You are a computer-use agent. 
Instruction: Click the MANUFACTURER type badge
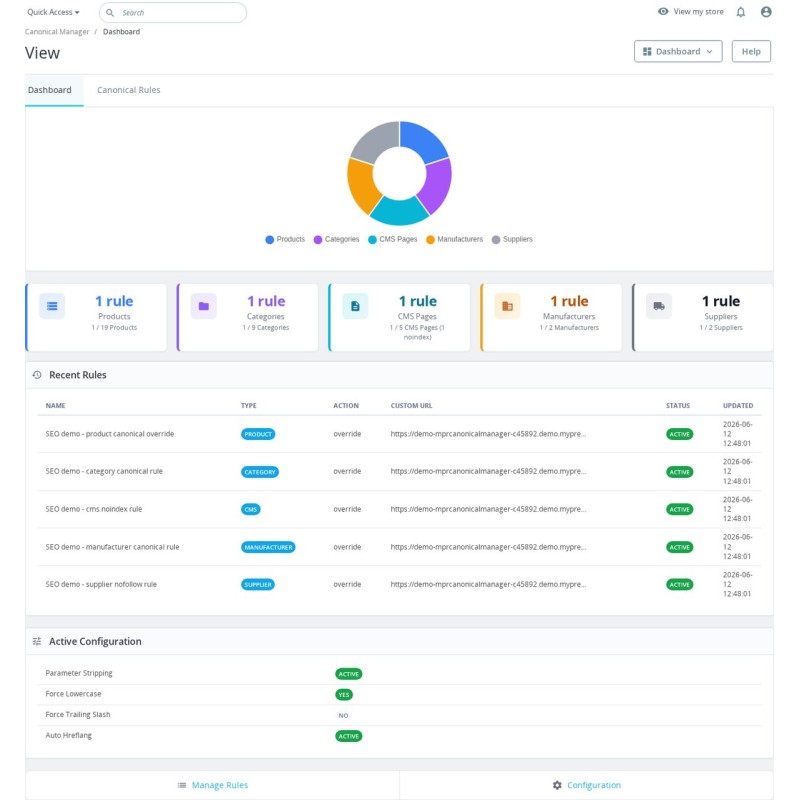(x=268, y=547)
